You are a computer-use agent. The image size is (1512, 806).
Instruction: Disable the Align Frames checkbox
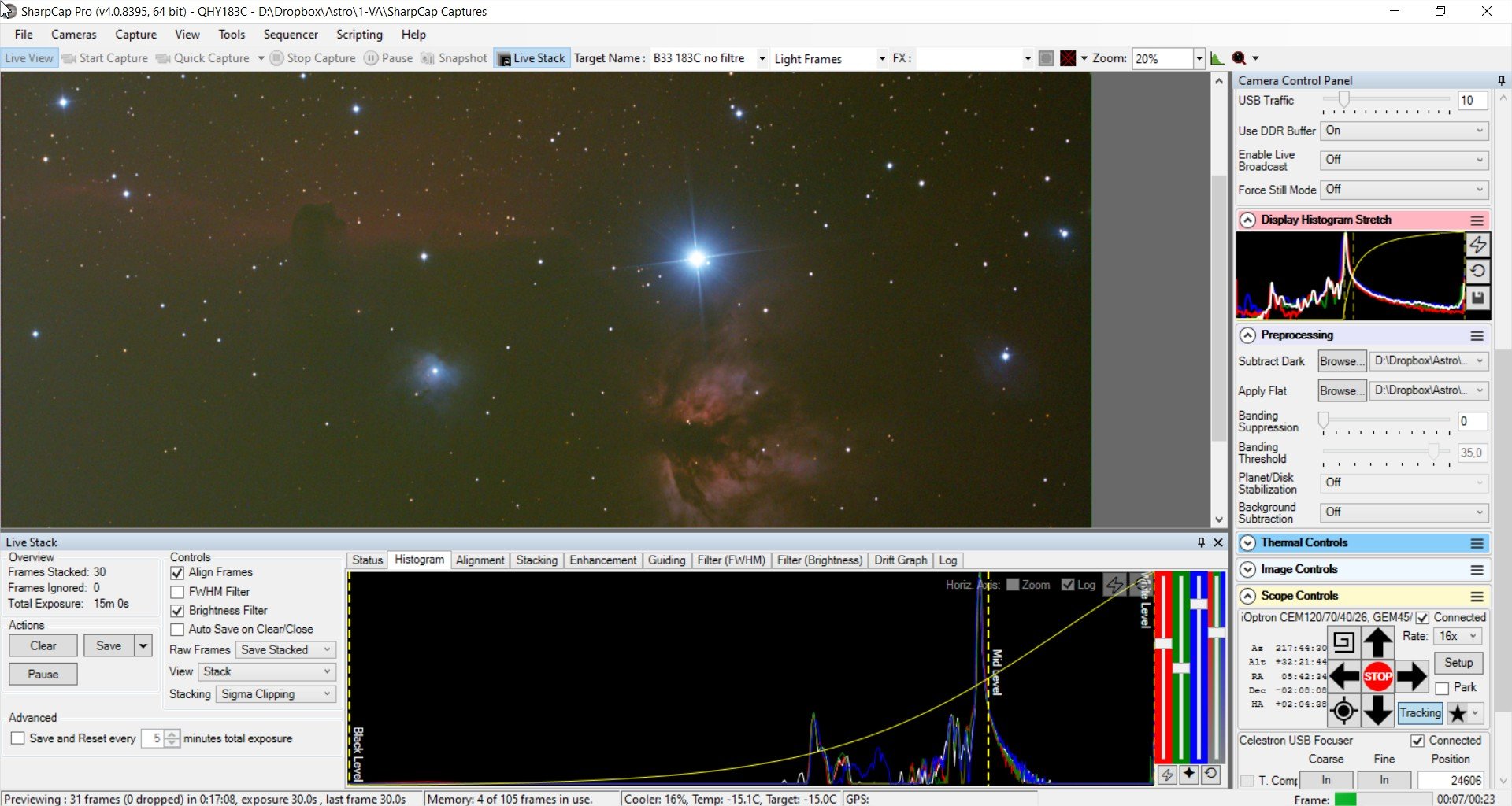(177, 573)
